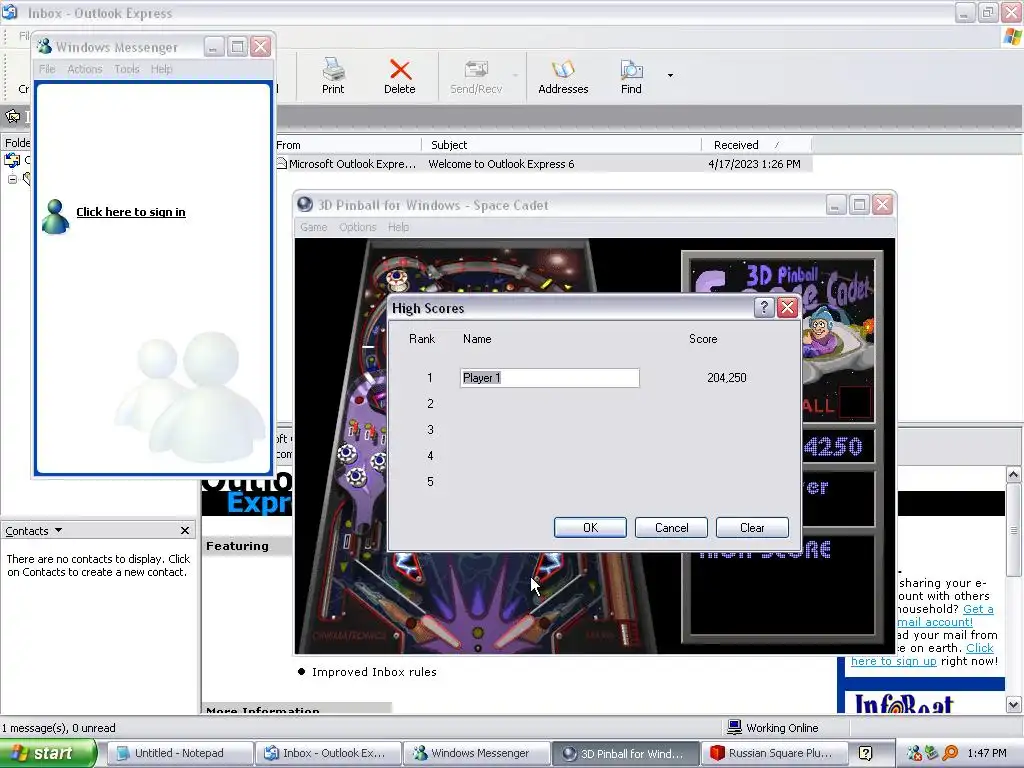Click Clear in High Scores dialog
This screenshot has height=768, width=1024.
752,528
